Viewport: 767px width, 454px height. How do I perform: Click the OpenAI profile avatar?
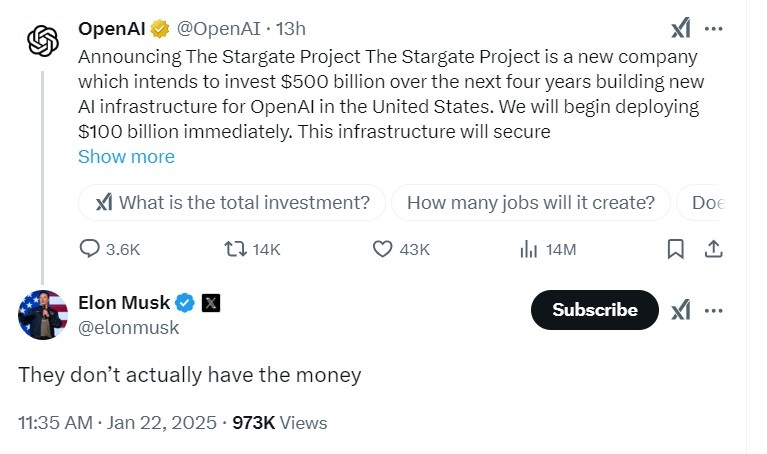point(43,41)
